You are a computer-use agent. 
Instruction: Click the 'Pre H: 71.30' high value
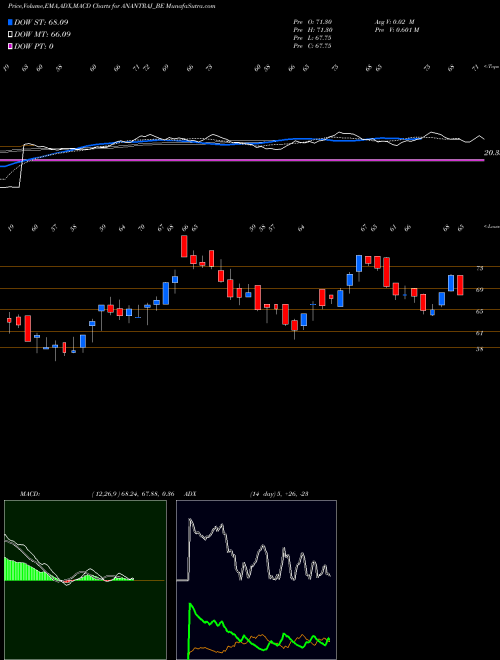click(314, 30)
